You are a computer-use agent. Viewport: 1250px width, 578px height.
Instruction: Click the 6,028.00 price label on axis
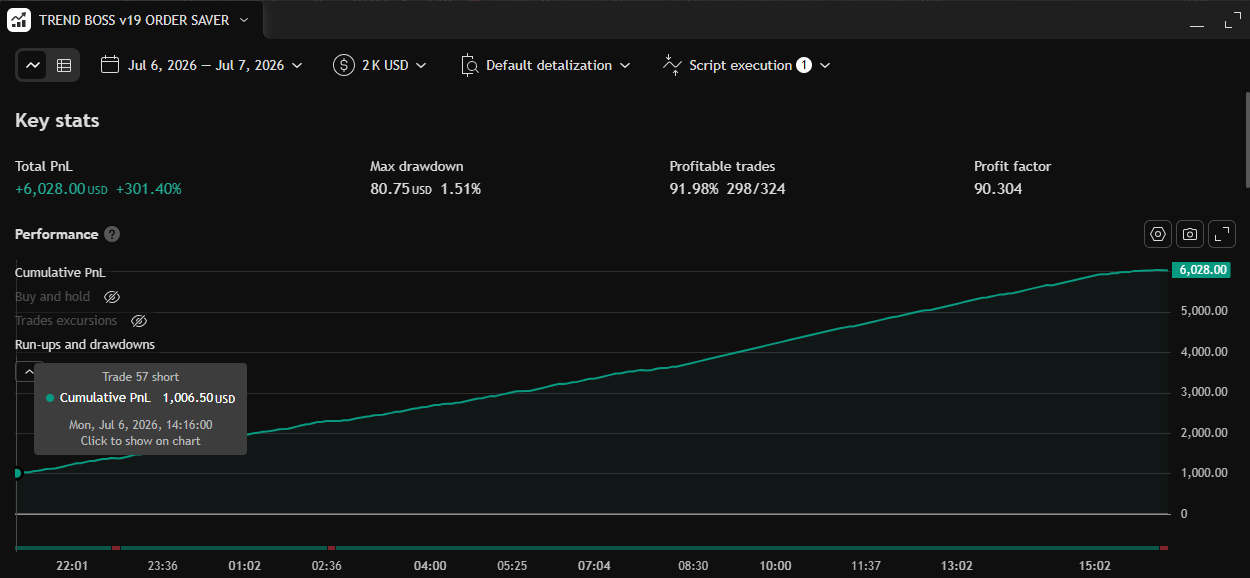[1201, 270]
